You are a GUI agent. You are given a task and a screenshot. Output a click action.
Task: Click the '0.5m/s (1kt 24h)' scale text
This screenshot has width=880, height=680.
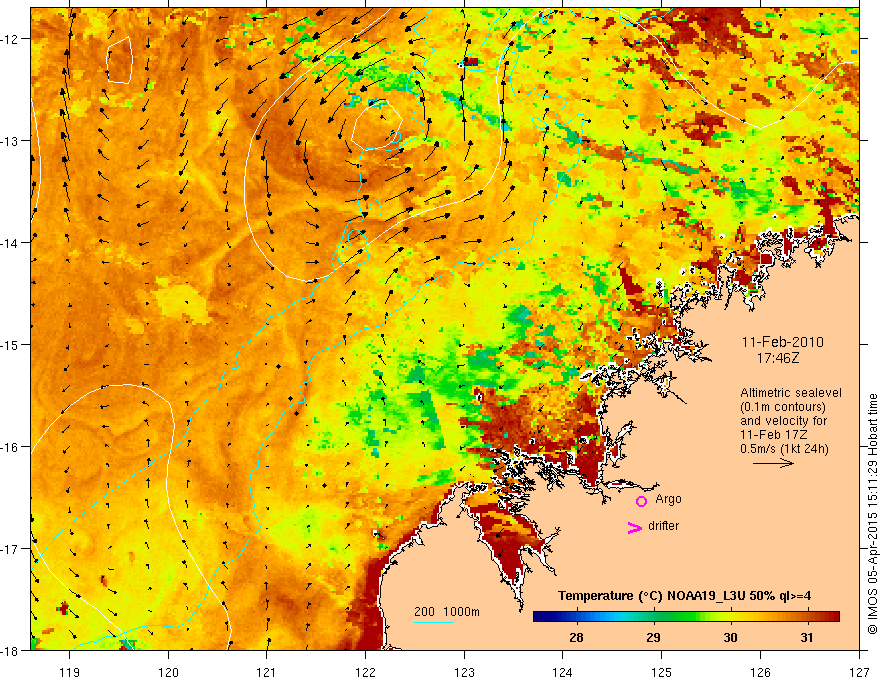784,449
